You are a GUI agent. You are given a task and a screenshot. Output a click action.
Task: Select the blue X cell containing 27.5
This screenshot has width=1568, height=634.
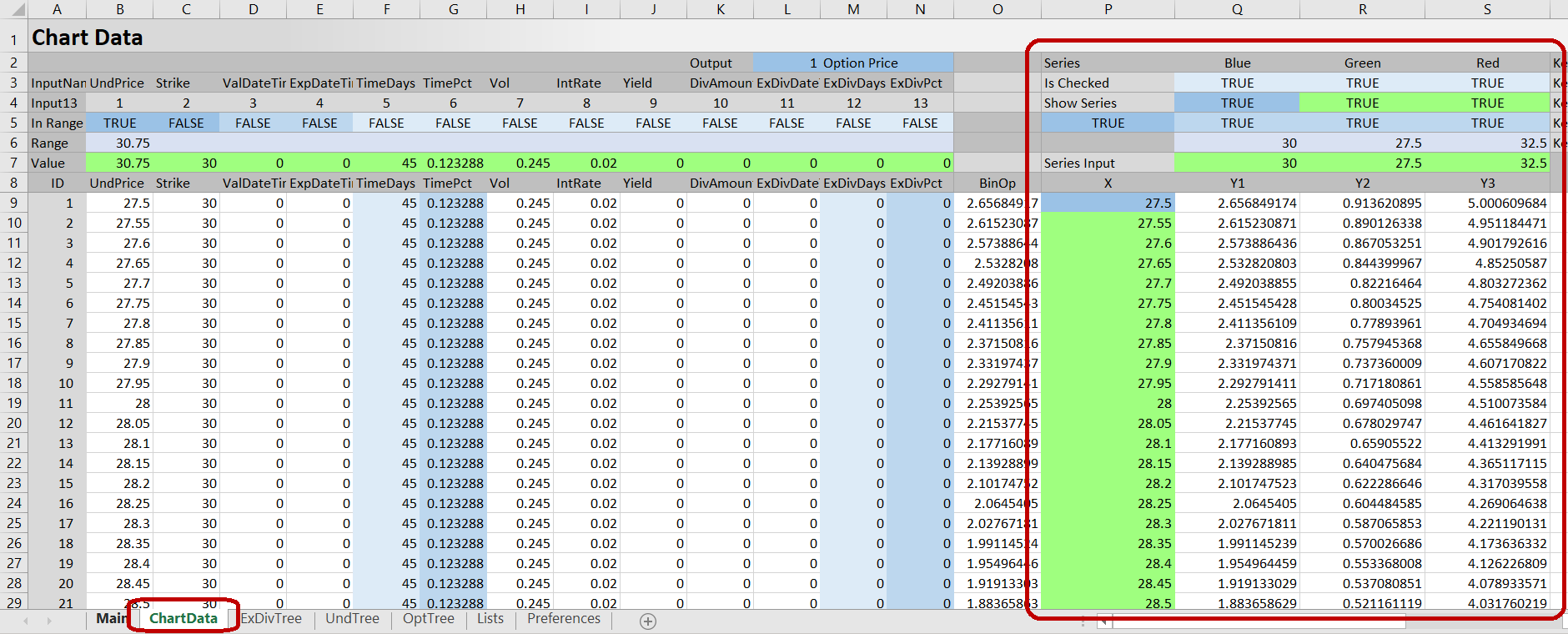1108,203
